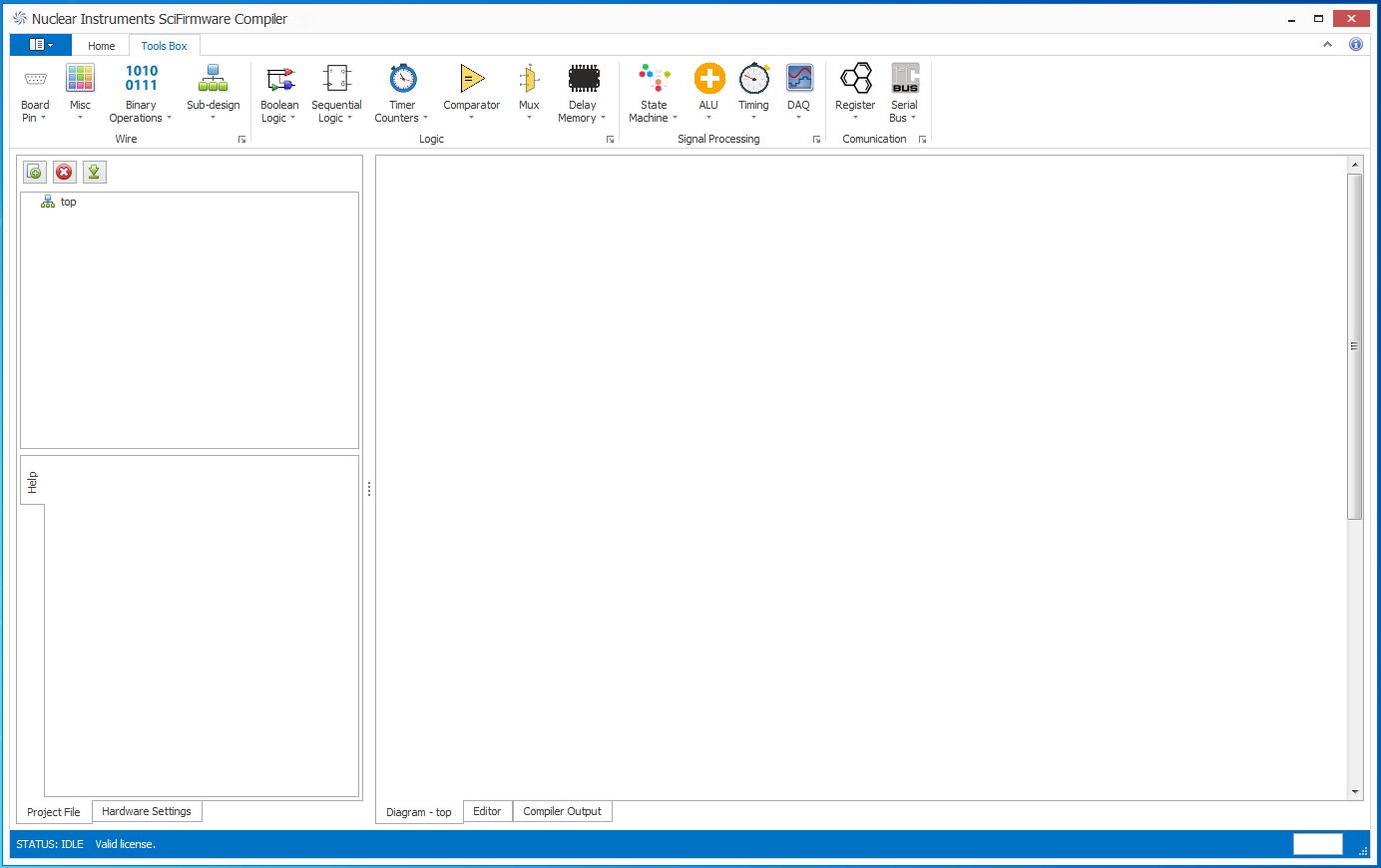Viewport: 1381px width, 868px height.
Task: Click the STATUS: IDLE status text
Action: click(50, 844)
